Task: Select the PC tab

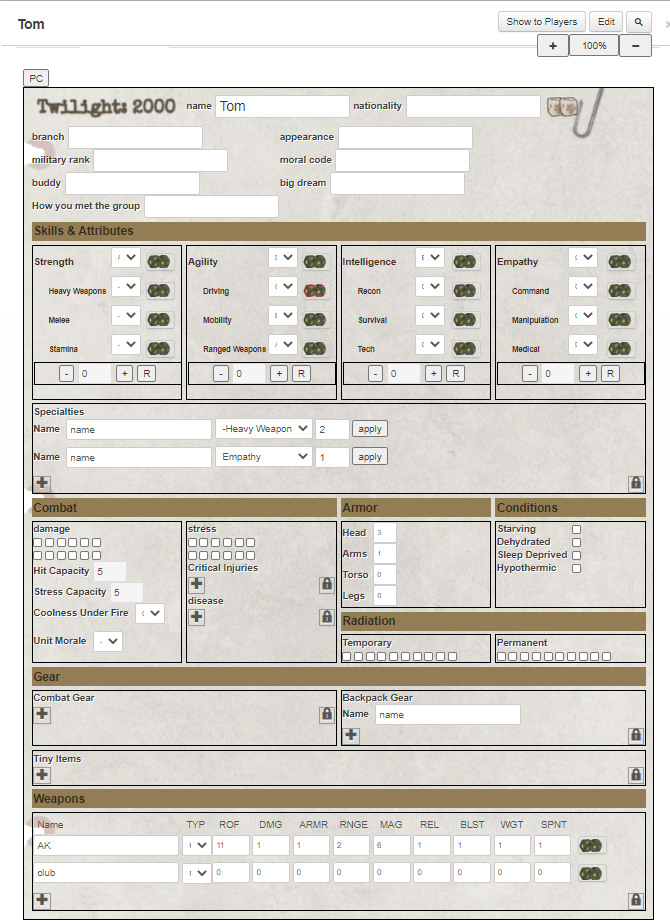Action: point(36,78)
